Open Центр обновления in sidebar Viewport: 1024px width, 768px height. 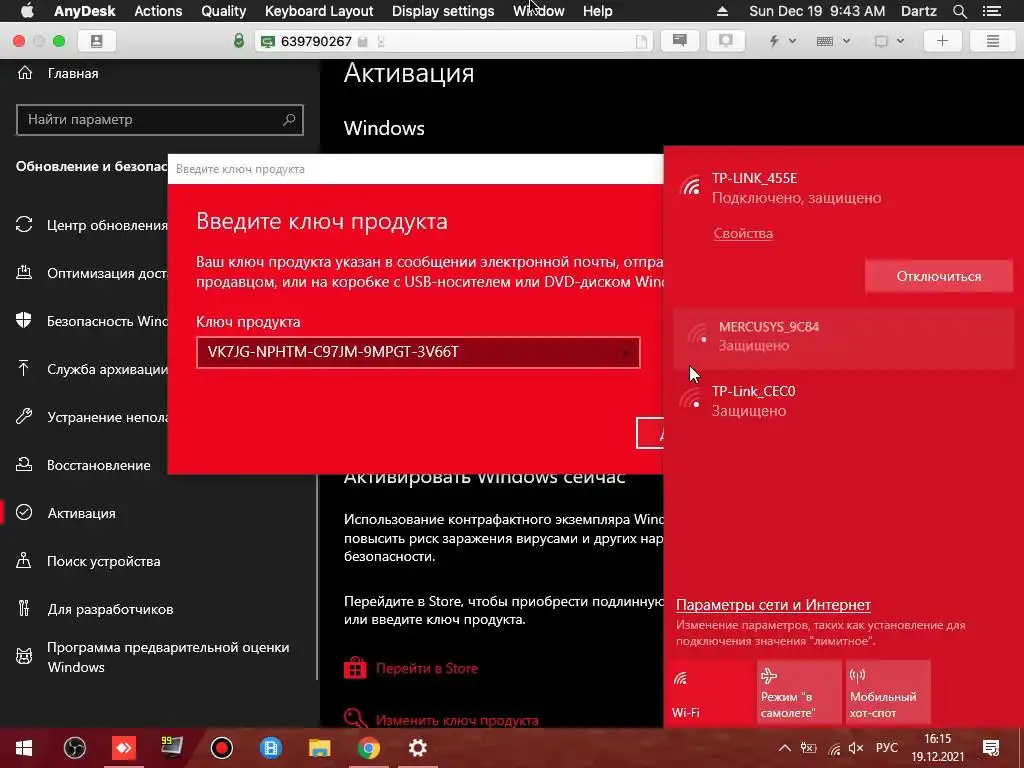pyautogui.click(x=91, y=225)
